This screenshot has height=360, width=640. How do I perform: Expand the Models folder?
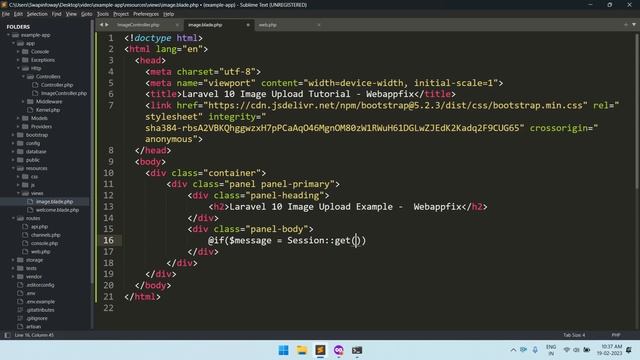pyautogui.click(x=18, y=118)
